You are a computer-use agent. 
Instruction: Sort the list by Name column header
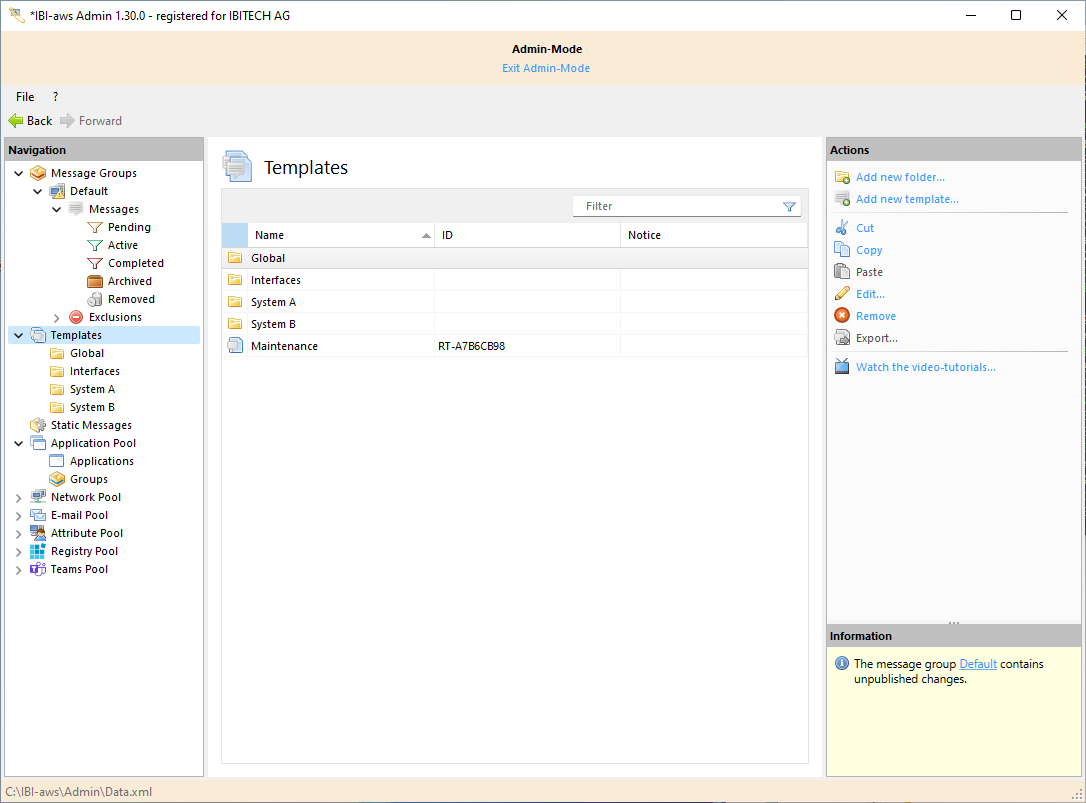click(270, 235)
